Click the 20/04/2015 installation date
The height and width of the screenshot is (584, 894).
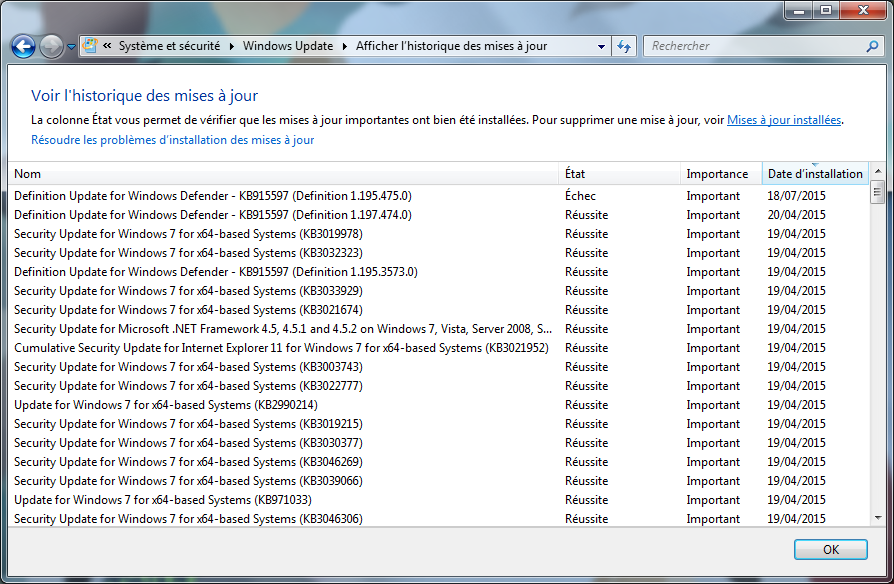coord(797,215)
